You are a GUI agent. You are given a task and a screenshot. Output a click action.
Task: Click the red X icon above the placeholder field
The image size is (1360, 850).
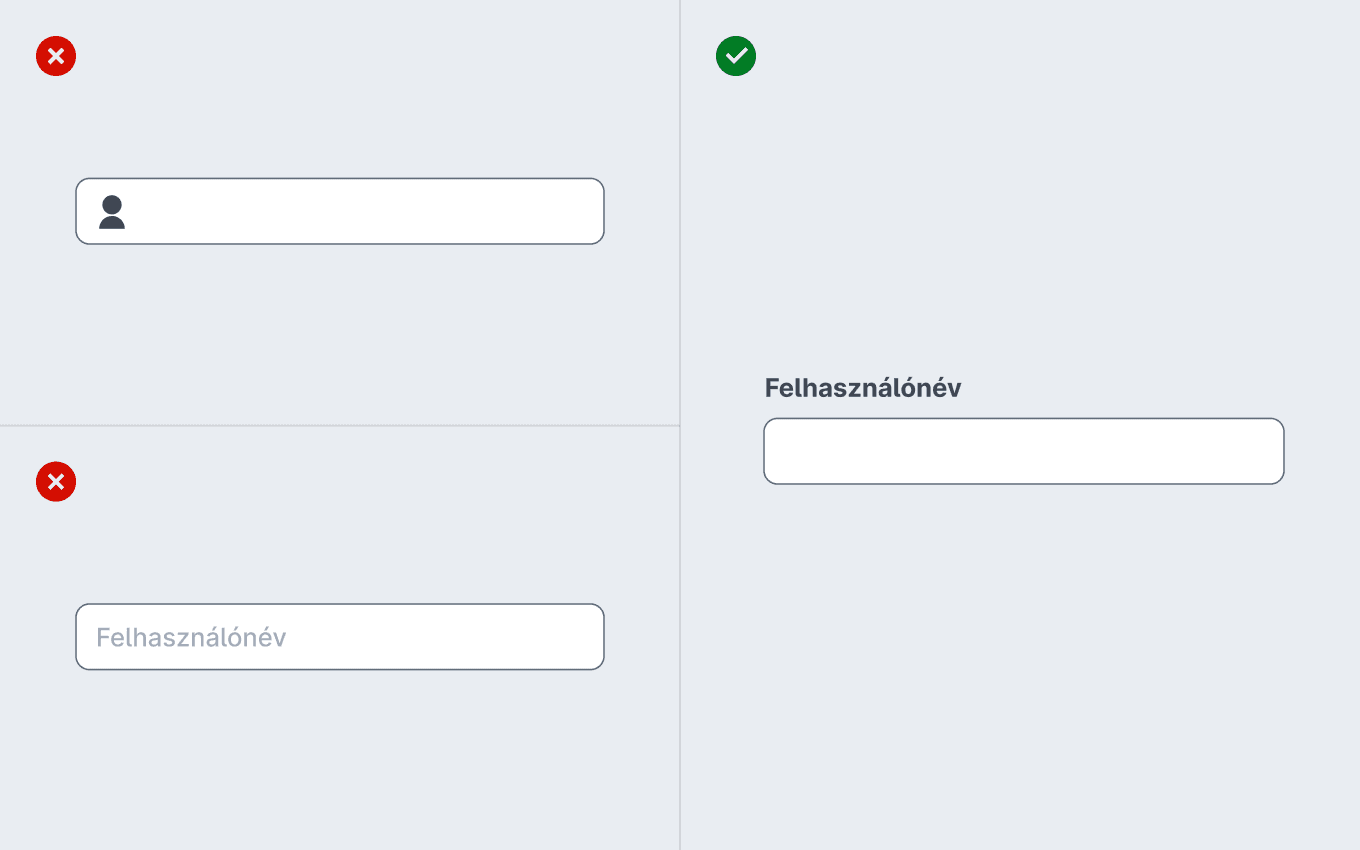pos(56,482)
